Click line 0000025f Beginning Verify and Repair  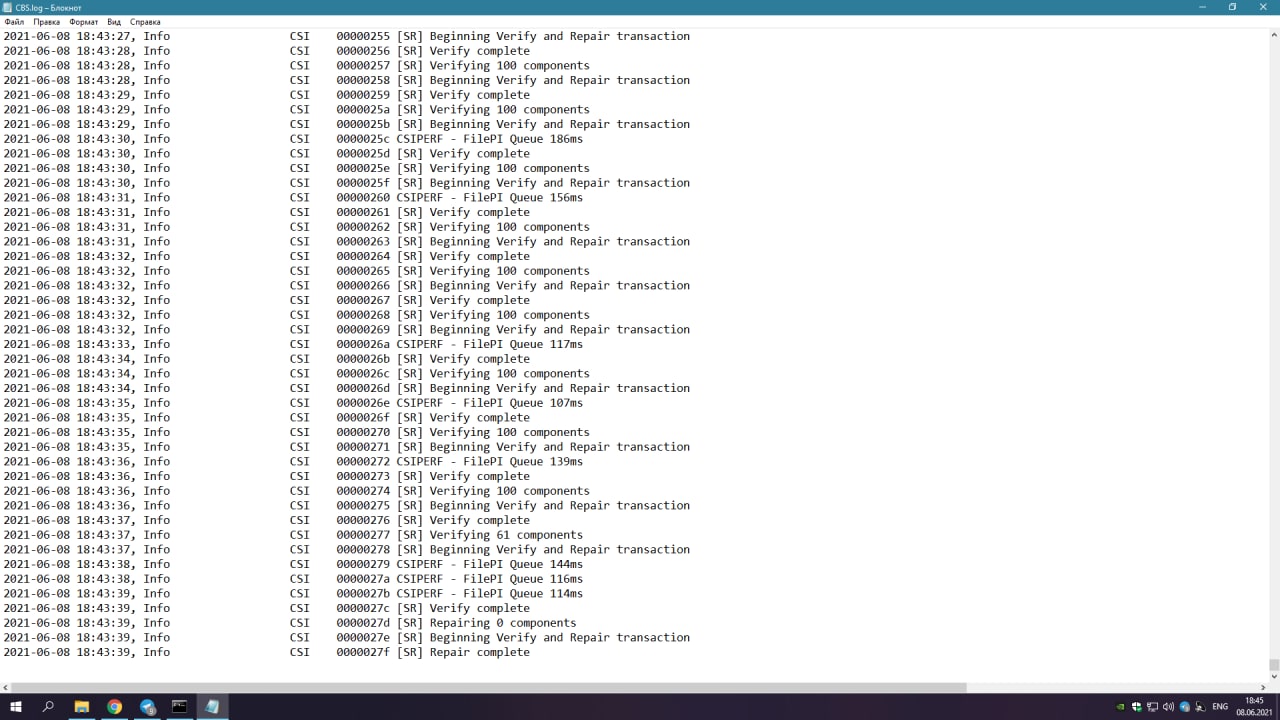pyautogui.click(x=346, y=183)
